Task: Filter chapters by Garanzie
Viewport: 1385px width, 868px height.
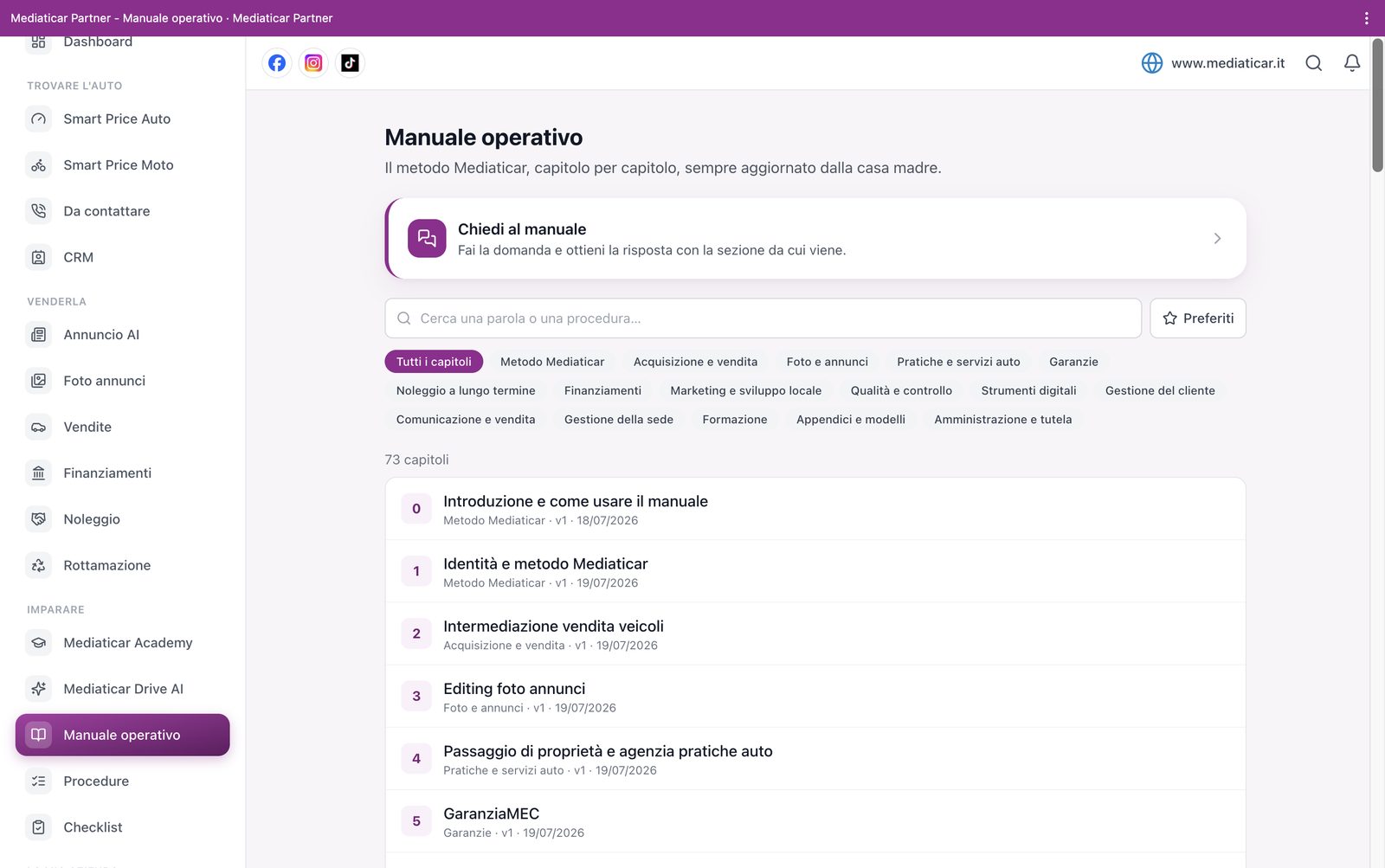Action: click(x=1073, y=362)
